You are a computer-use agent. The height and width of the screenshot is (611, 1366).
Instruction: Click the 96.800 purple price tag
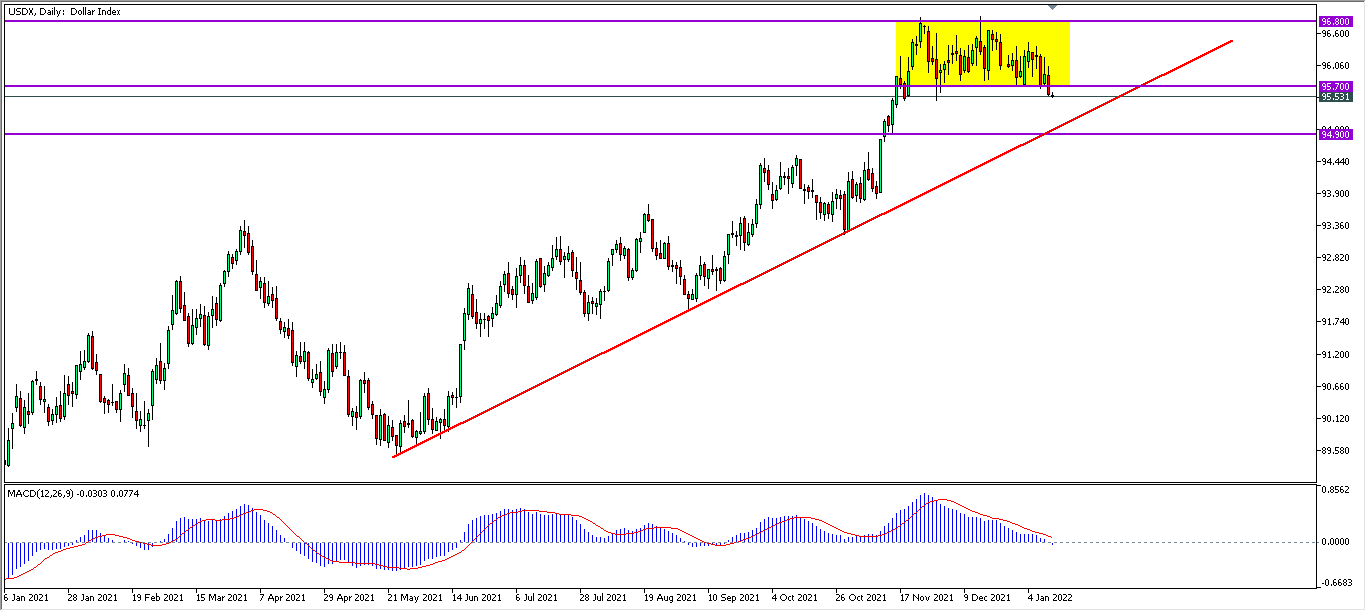click(1337, 21)
